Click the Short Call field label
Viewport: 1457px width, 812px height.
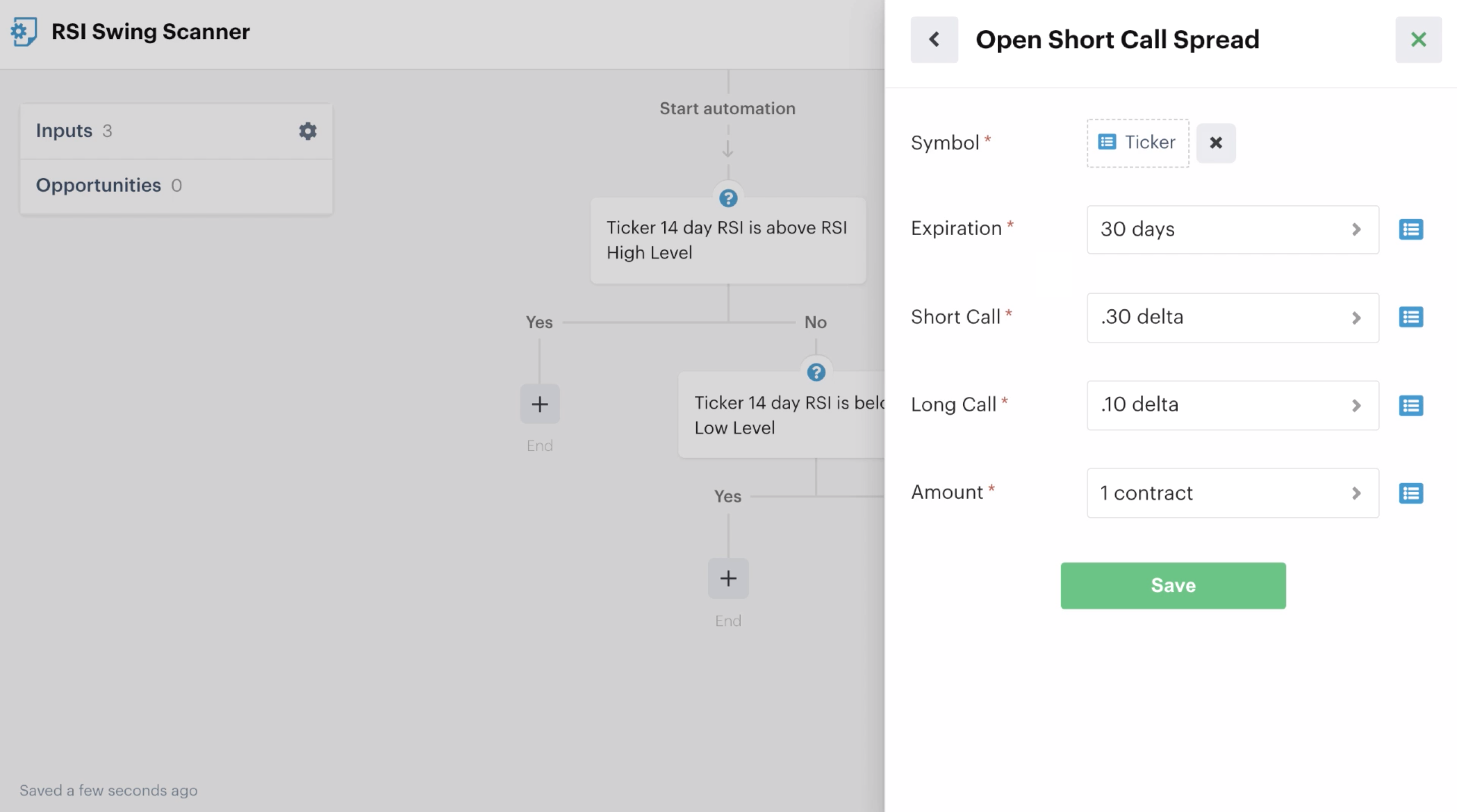click(956, 317)
